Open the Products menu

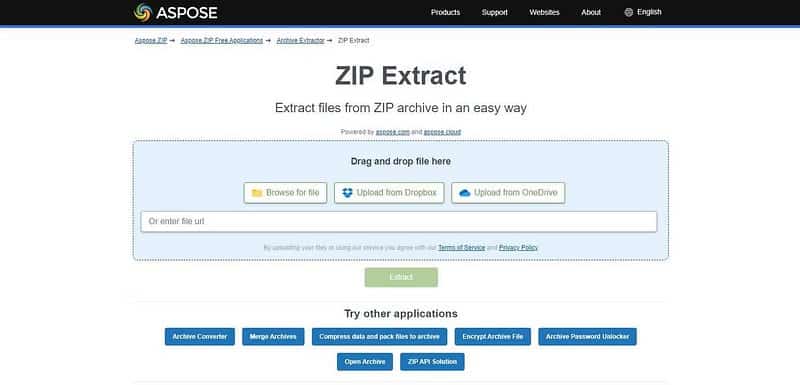pyautogui.click(x=445, y=12)
